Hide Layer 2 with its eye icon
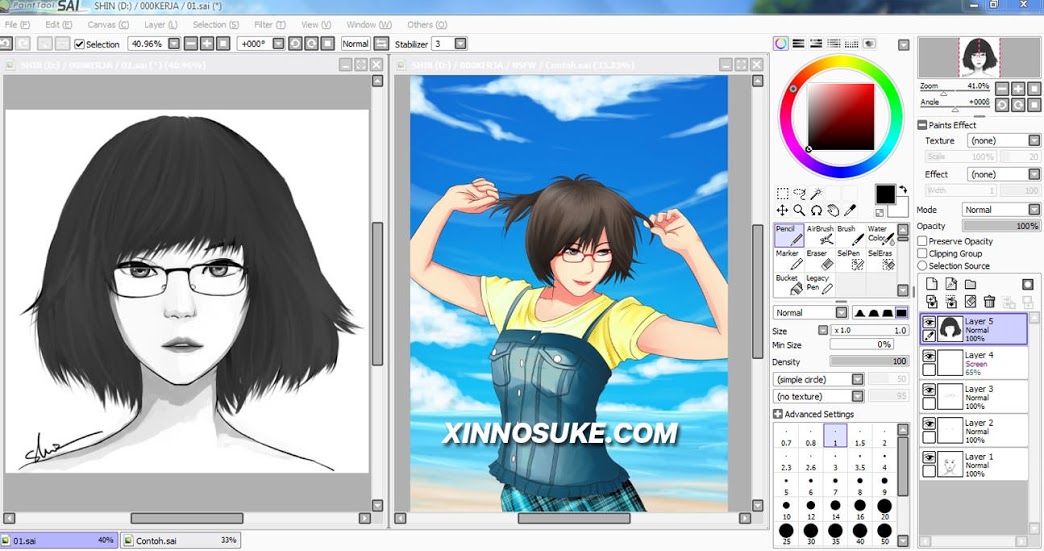This screenshot has width=1044, height=551. point(929,424)
